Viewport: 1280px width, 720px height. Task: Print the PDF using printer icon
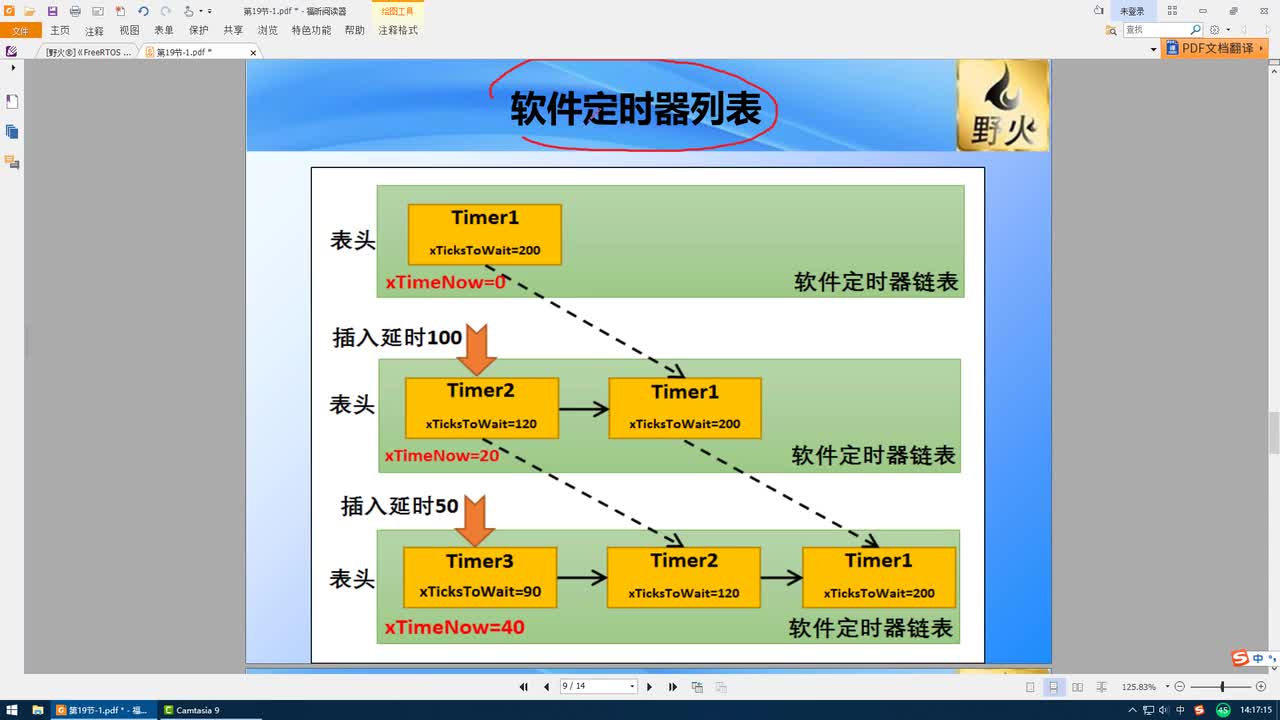pyautogui.click(x=75, y=11)
